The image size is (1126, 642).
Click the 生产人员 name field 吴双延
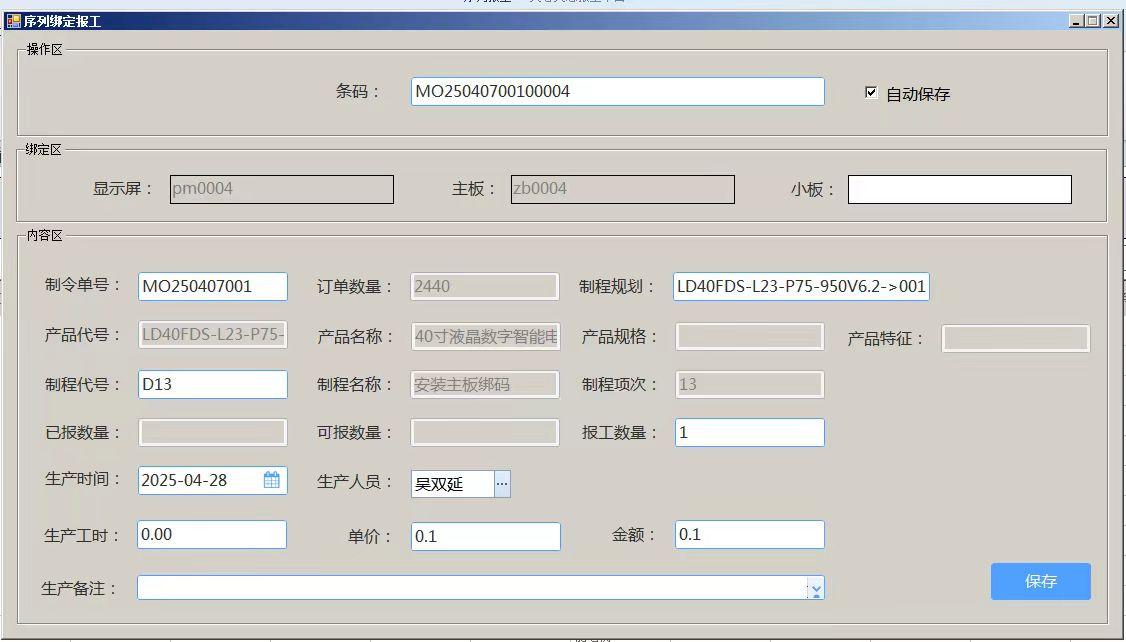(x=452, y=484)
